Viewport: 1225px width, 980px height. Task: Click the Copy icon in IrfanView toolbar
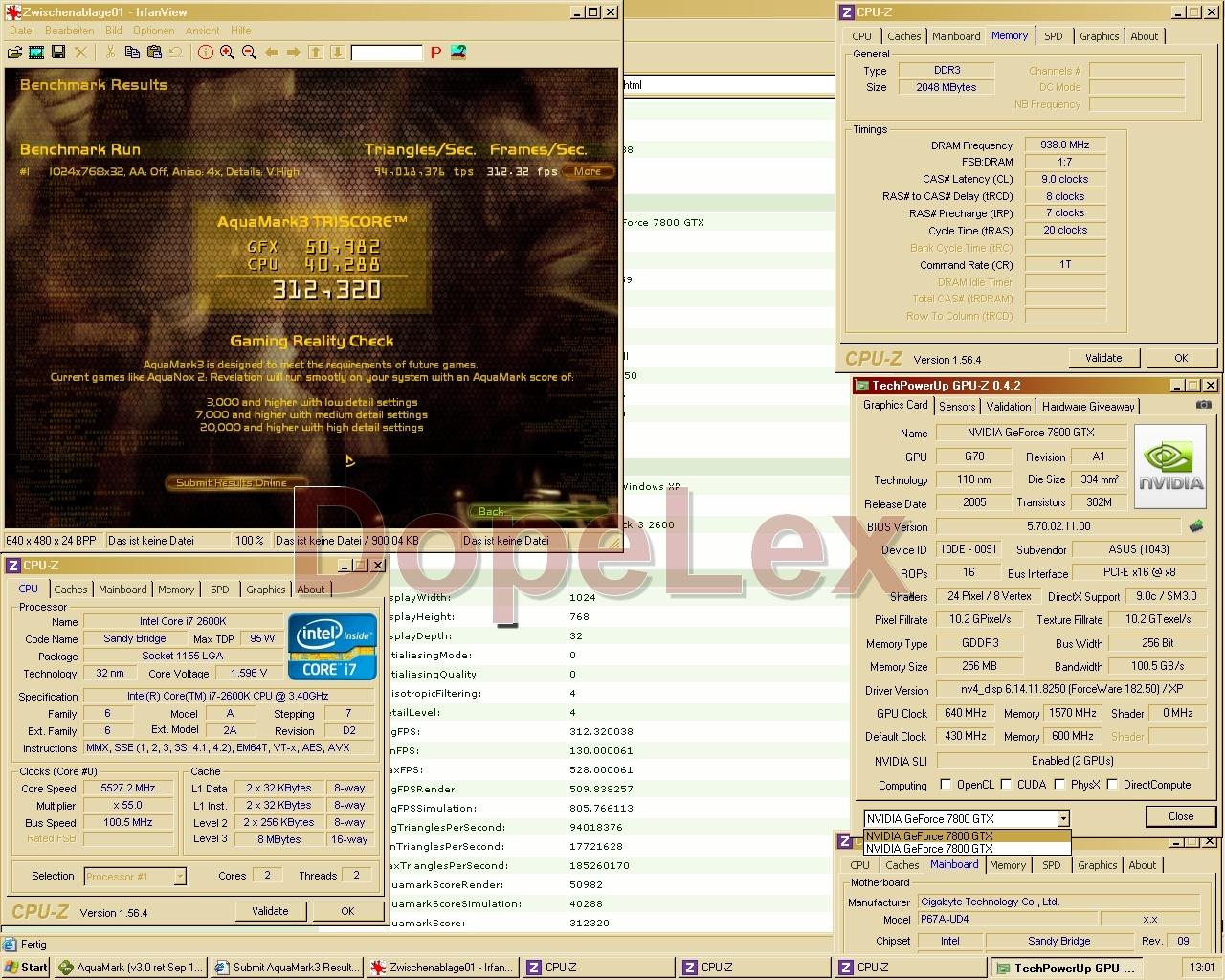coord(133,53)
